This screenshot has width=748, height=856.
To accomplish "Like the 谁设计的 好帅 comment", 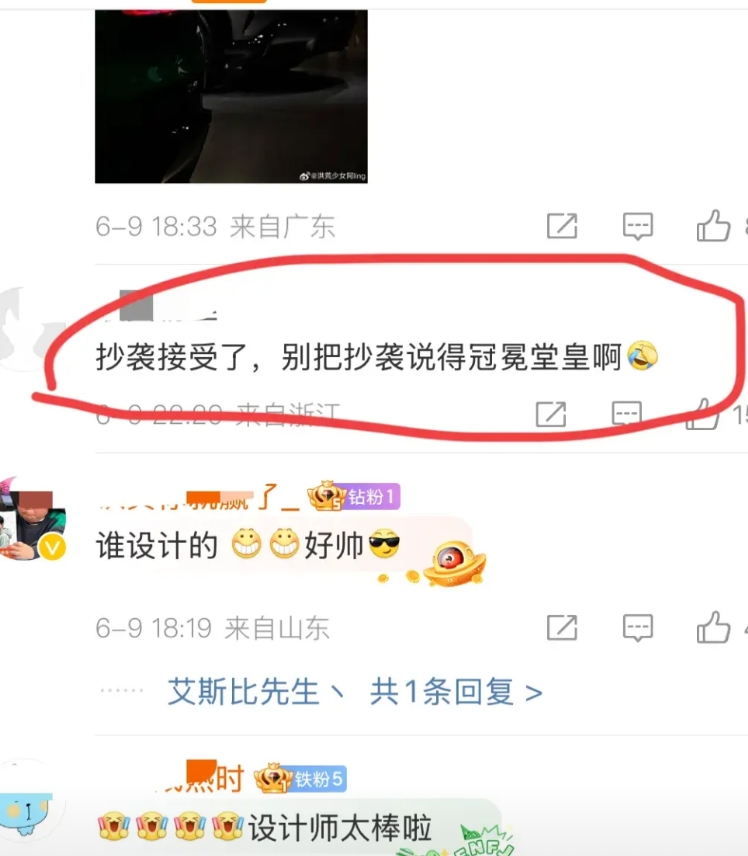I will pyautogui.click(x=713, y=627).
